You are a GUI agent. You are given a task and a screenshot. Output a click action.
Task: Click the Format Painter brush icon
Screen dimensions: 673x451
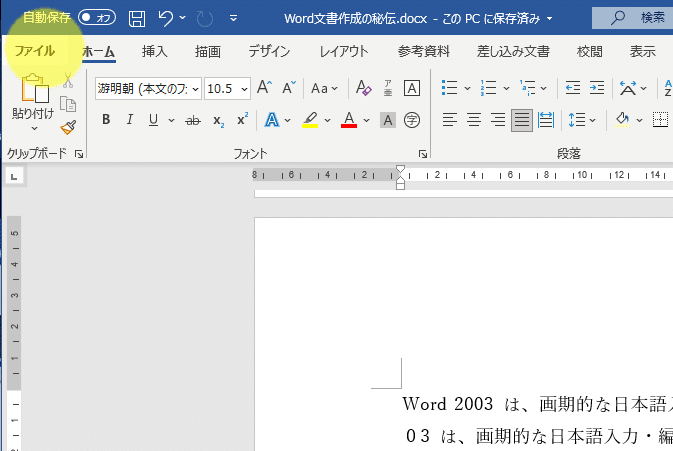click(68, 127)
